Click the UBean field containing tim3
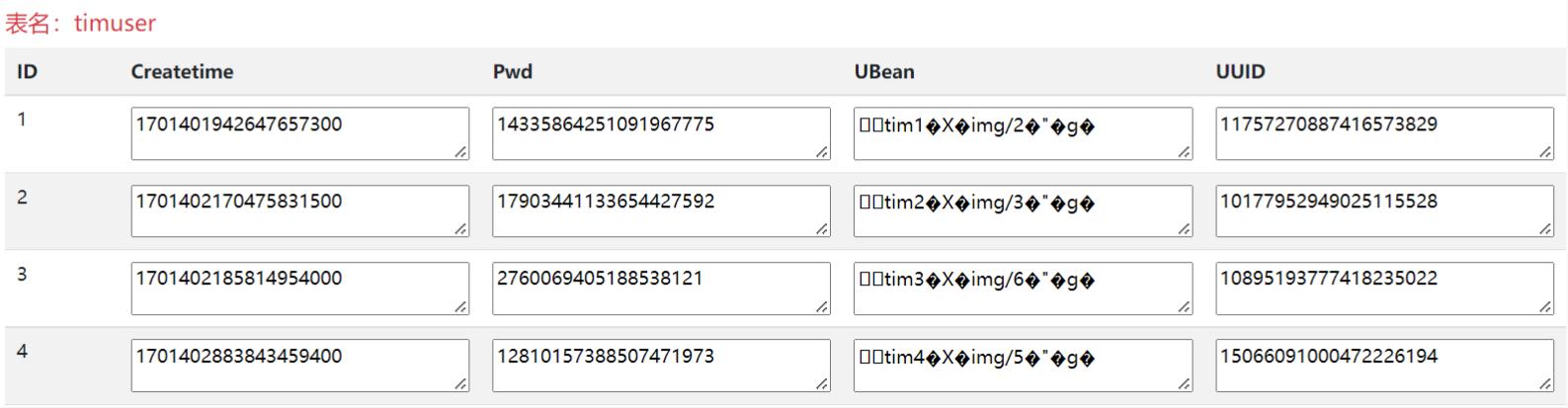 1023,287
